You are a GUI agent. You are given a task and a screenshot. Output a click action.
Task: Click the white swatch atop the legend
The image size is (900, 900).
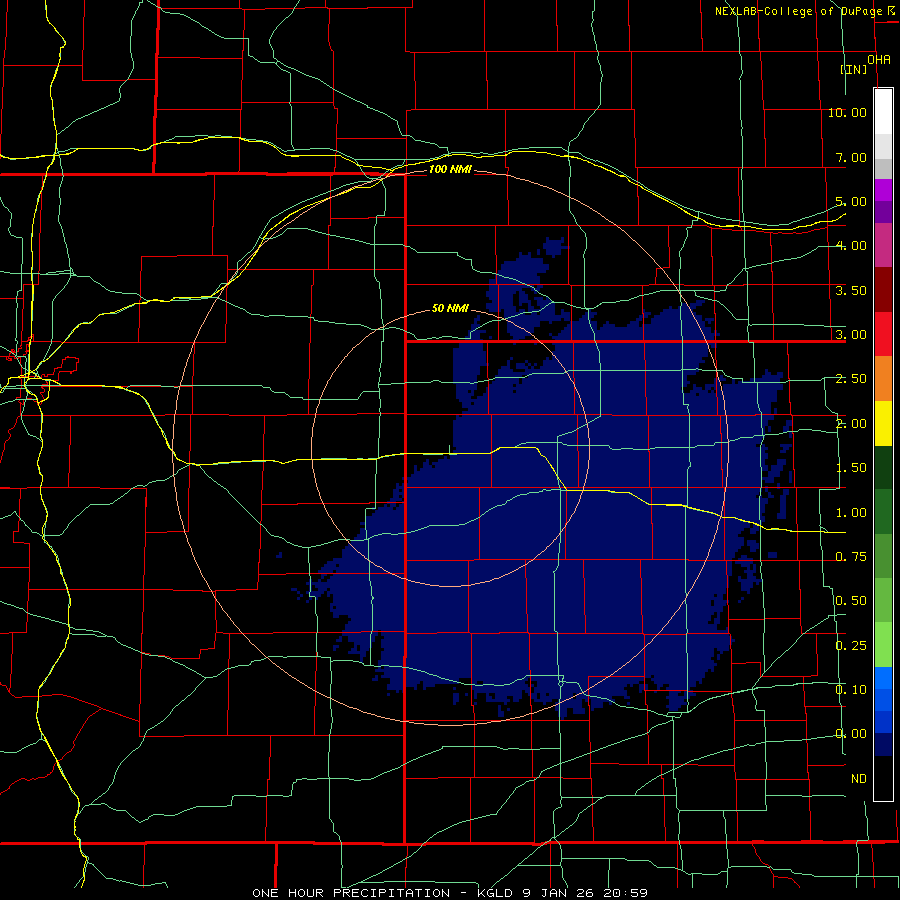tap(883, 111)
